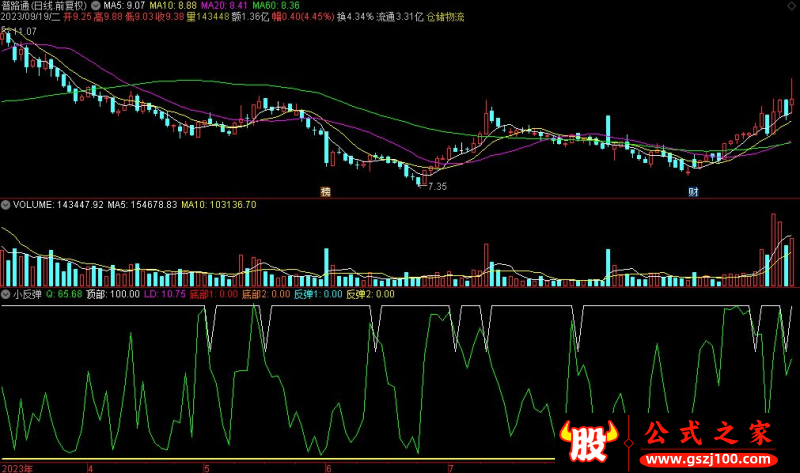Click the 底部2: 0.00 indicator value
Screen dimensions: 800x473
(266, 294)
